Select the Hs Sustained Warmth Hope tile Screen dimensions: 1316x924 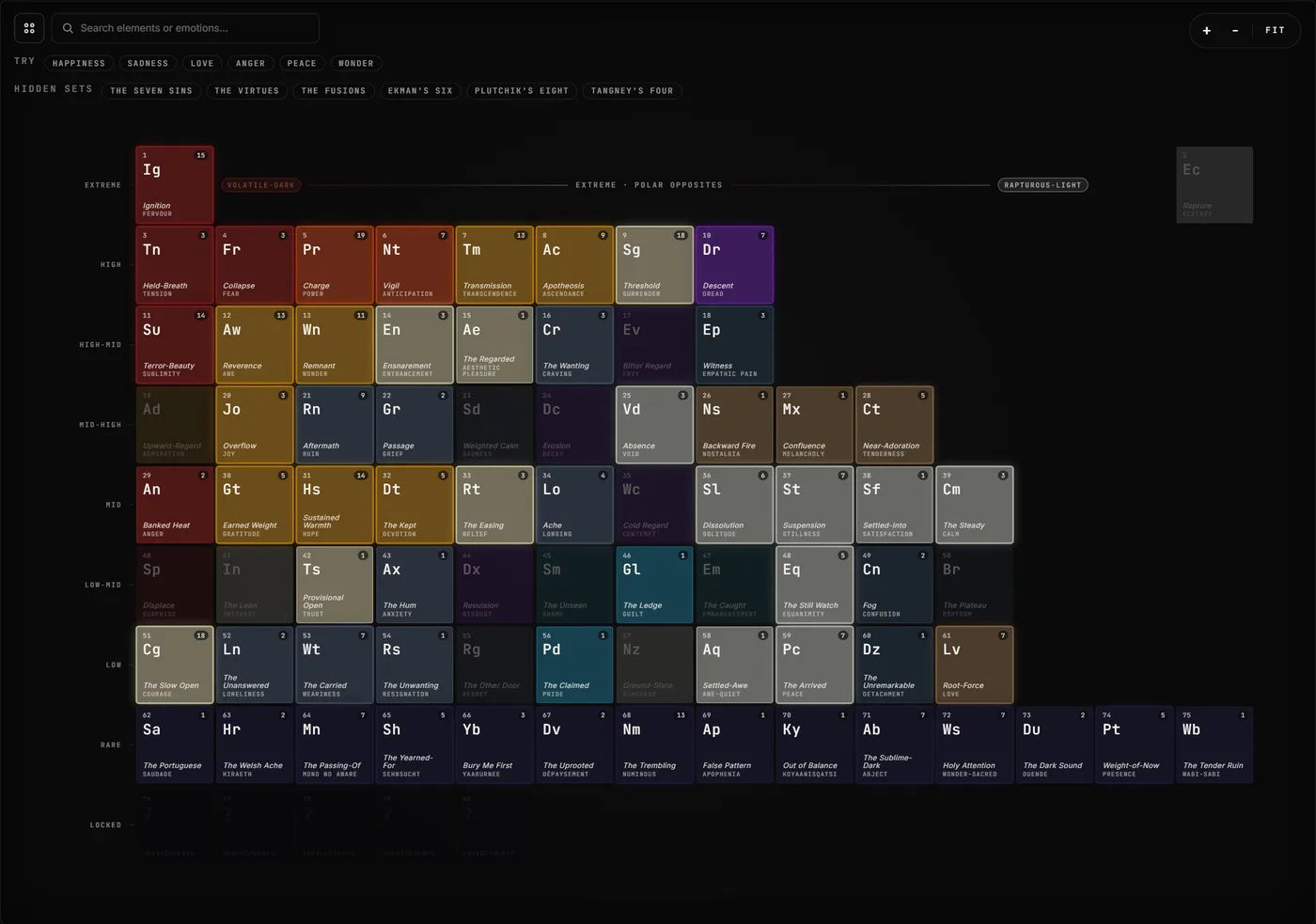[335, 504]
